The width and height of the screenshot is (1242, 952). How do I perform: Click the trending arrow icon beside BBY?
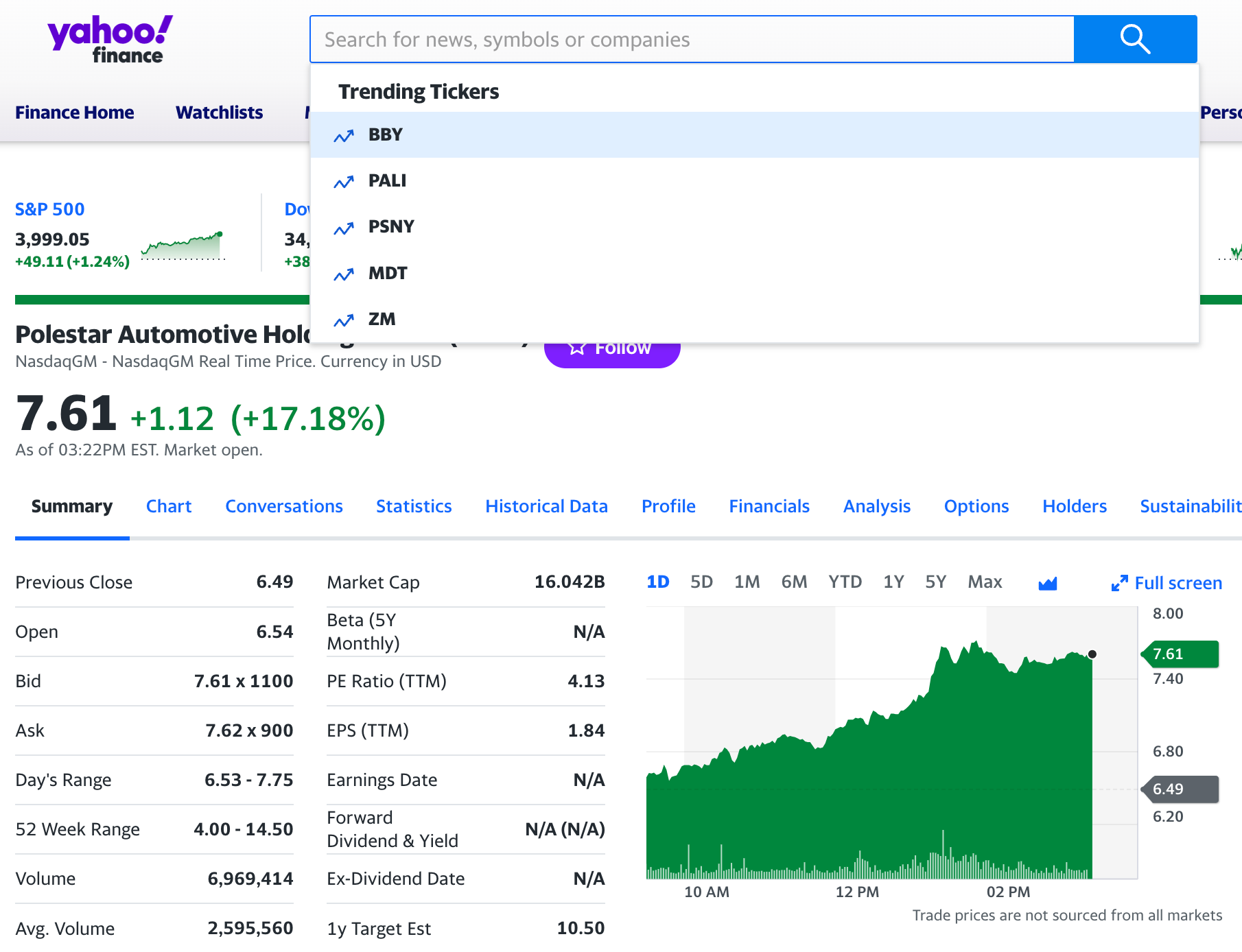coord(344,136)
